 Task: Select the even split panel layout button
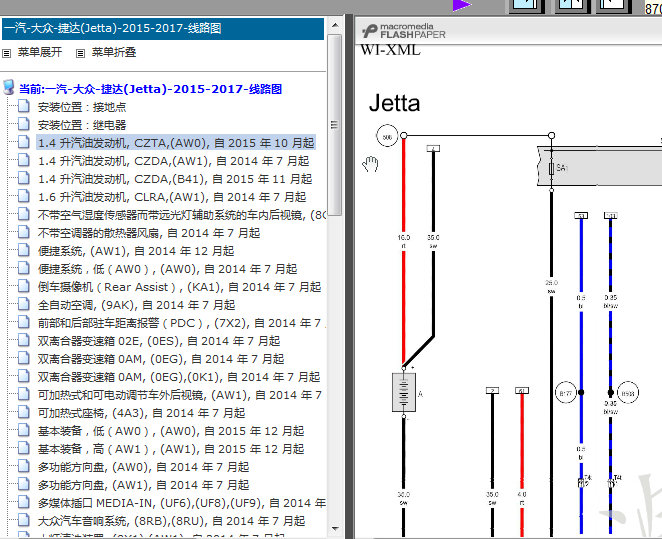click(x=571, y=5)
